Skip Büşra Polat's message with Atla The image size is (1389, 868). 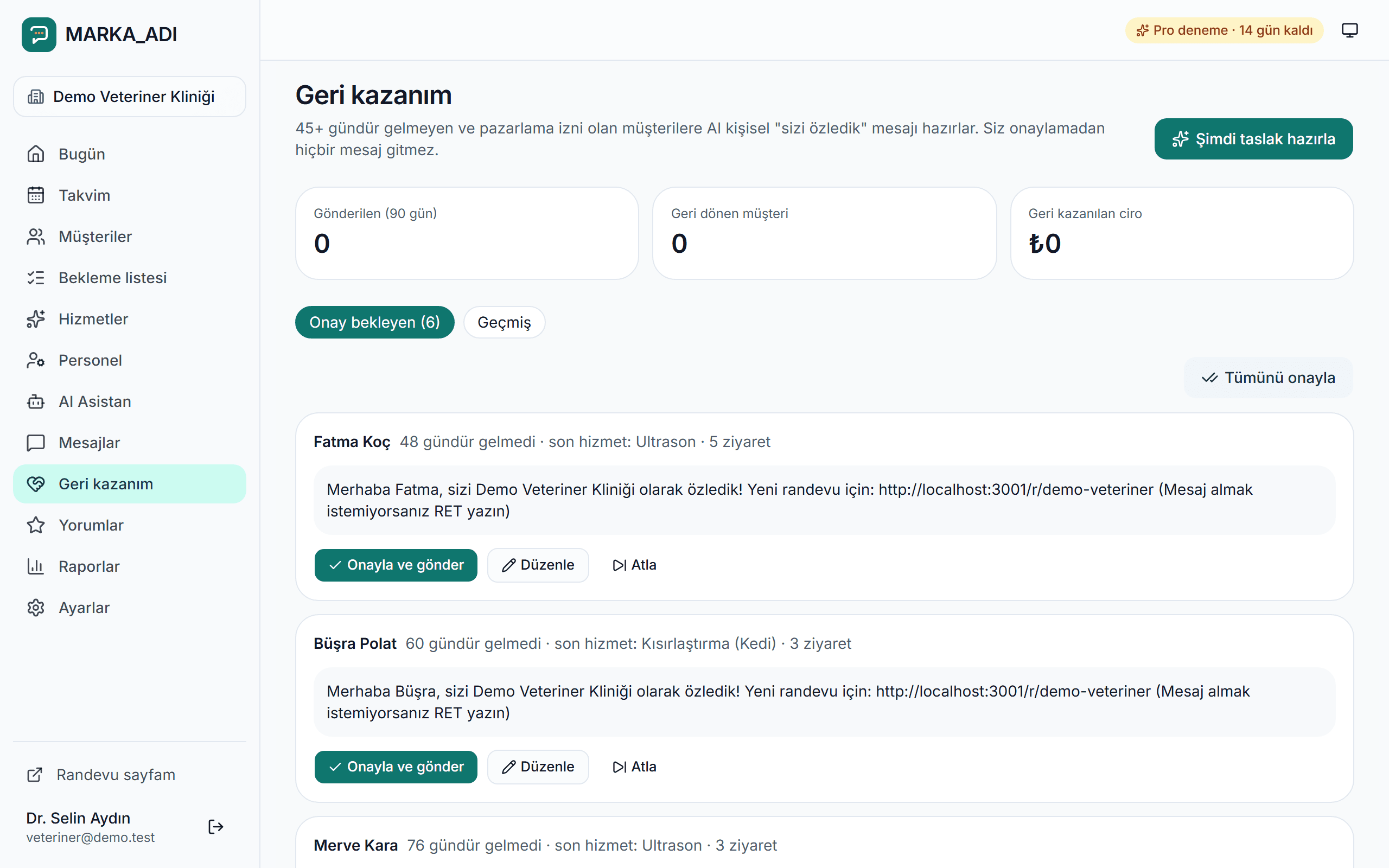point(634,767)
